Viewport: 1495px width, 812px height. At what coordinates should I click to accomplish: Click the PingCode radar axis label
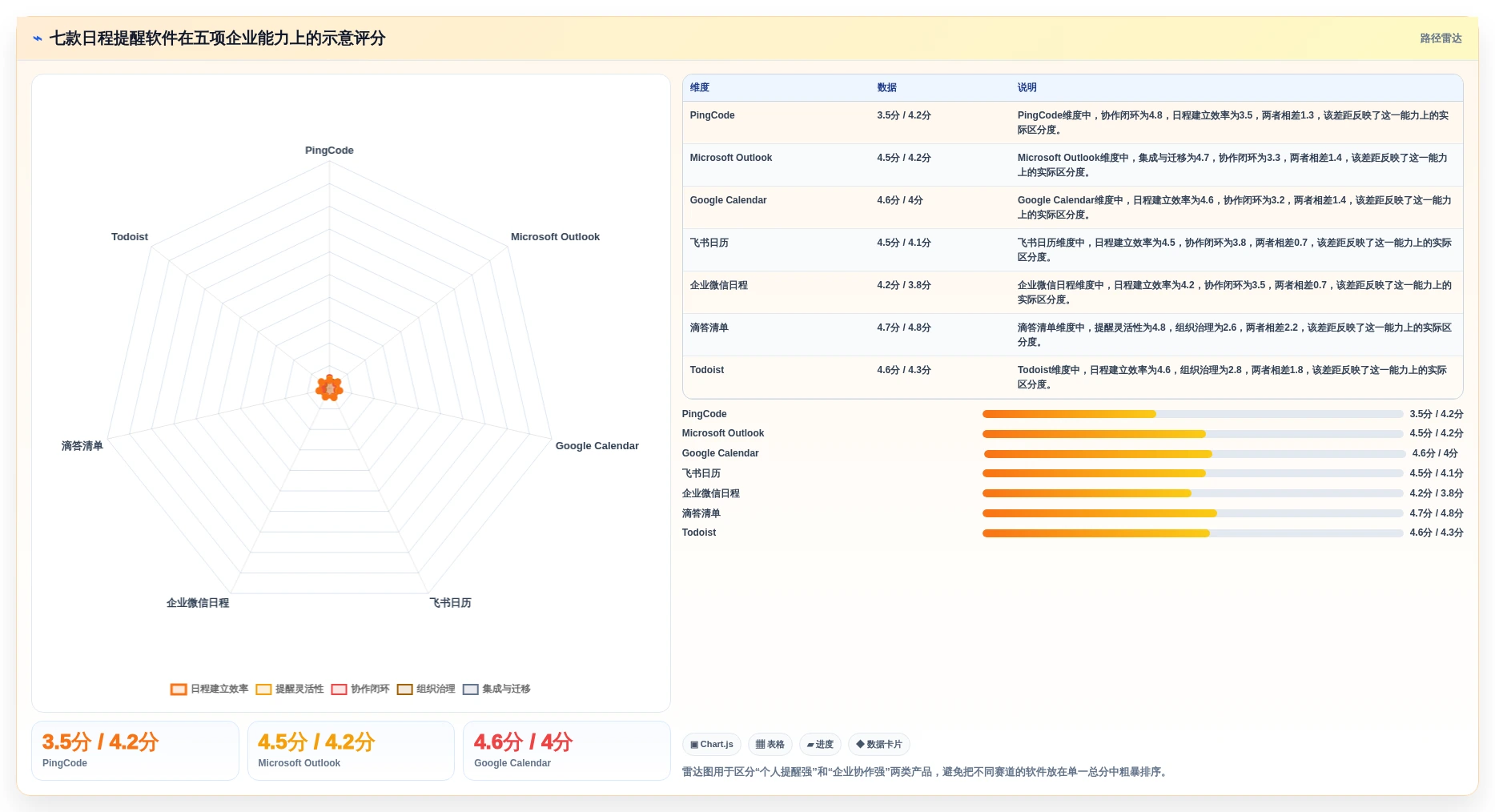329,151
